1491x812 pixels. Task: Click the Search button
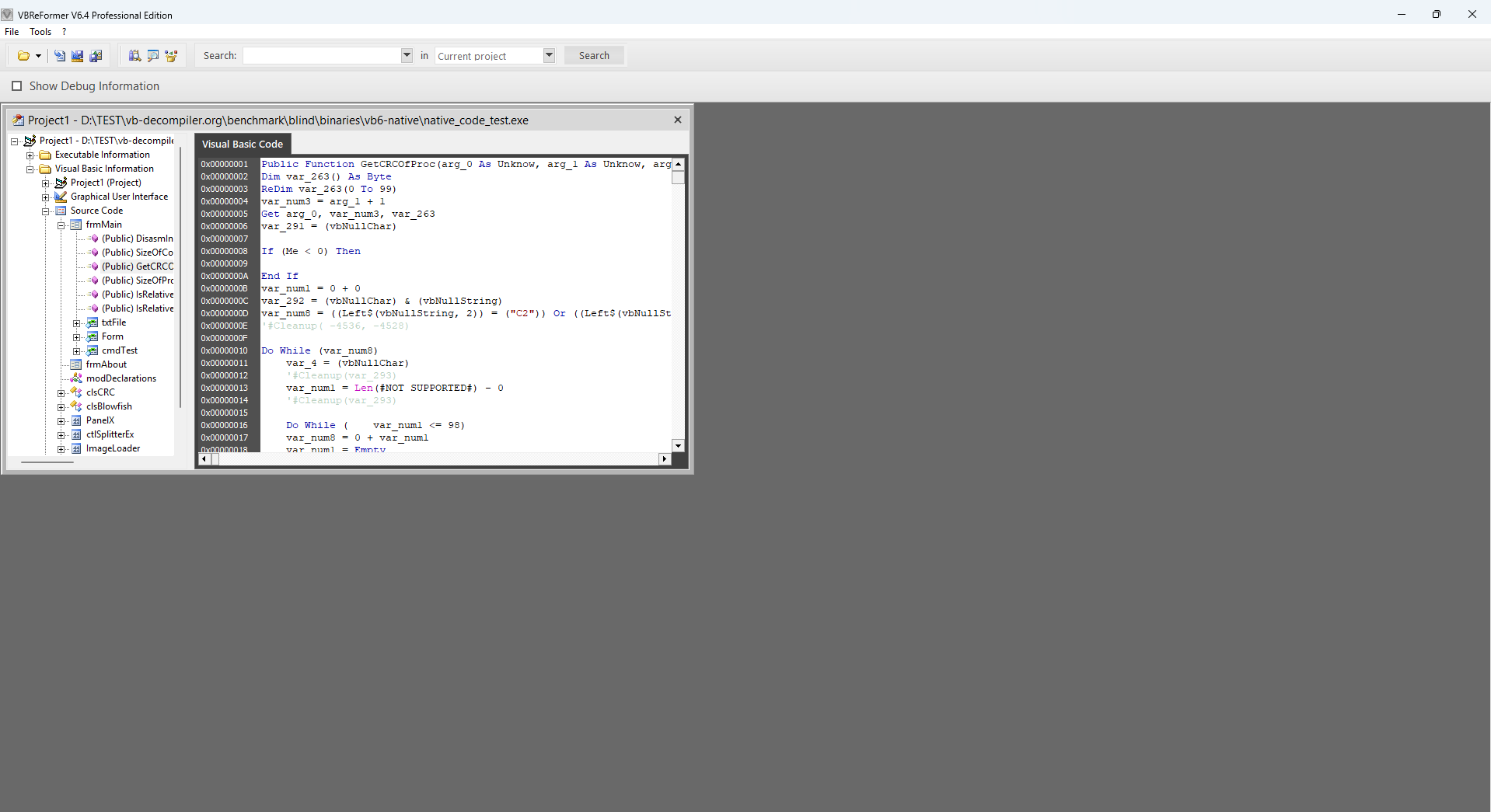pyautogui.click(x=594, y=55)
